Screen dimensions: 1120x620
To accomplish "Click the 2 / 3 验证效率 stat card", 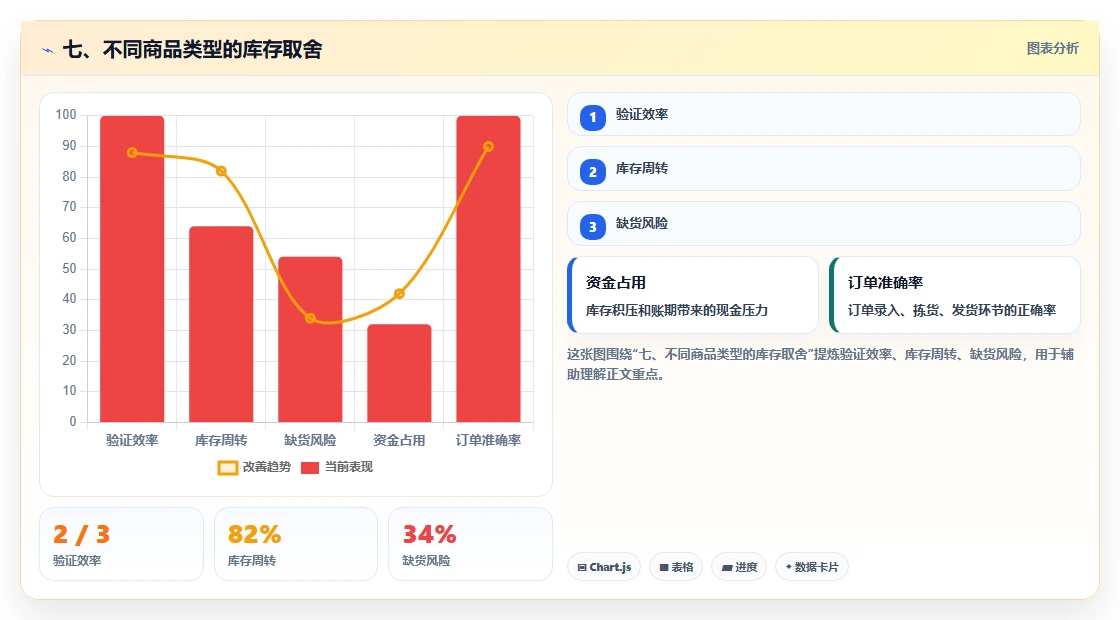I will coord(121,544).
